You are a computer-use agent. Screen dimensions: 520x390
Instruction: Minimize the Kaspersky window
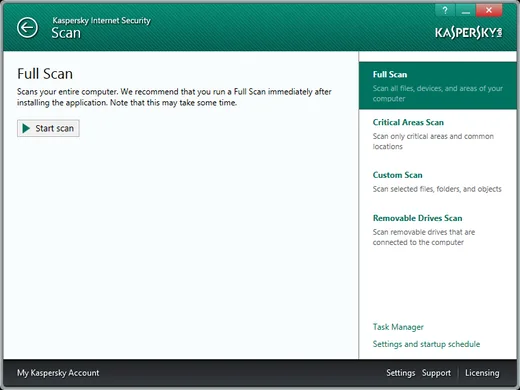[x=466, y=10]
